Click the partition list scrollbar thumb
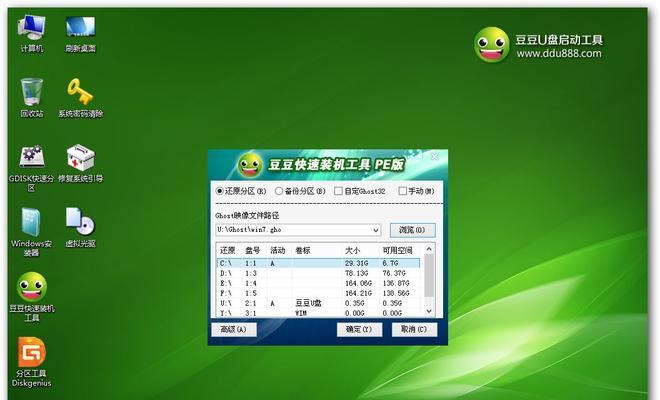Image resolution: width=660 pixels, height=400 pixels. [429, 275]
